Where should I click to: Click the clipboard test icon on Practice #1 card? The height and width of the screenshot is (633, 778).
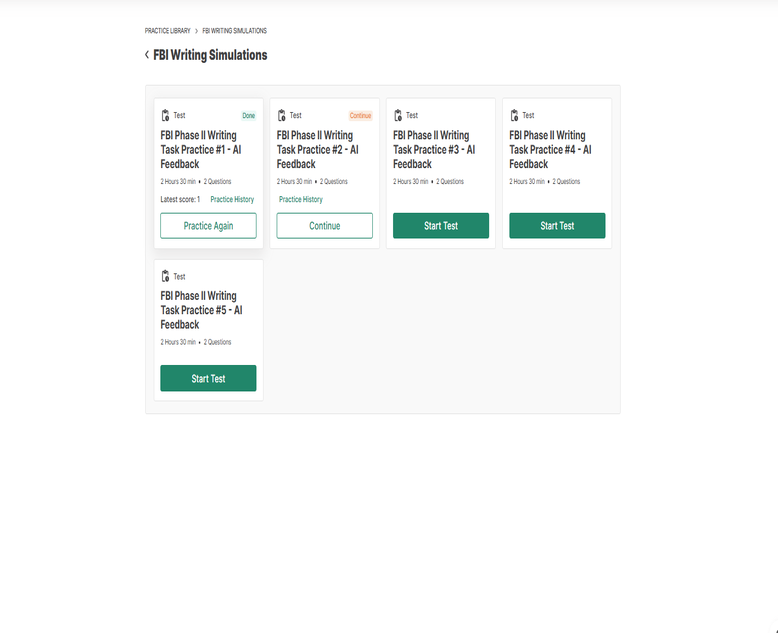pos(166,116)
